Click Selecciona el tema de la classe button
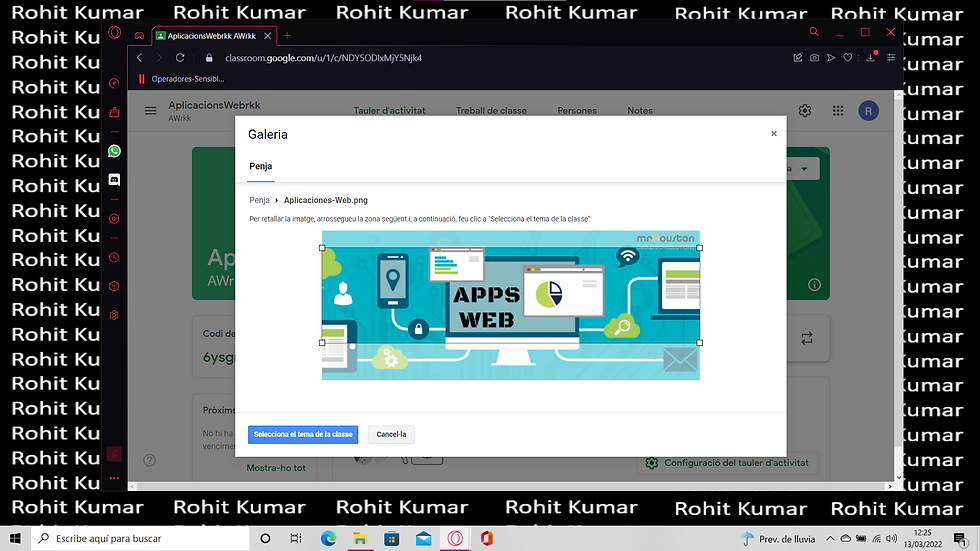This screenshot has height=551, width=980. [x=302, y=434]
